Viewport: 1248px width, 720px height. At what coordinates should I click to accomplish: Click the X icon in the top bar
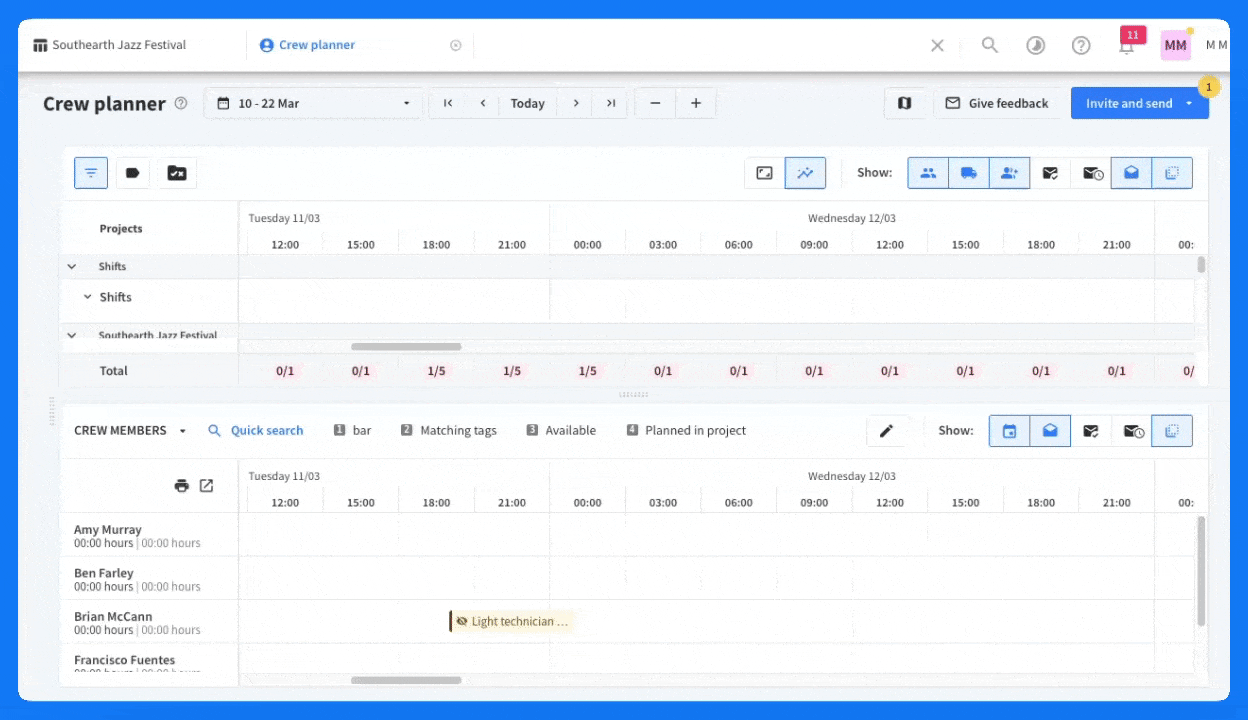937,45
